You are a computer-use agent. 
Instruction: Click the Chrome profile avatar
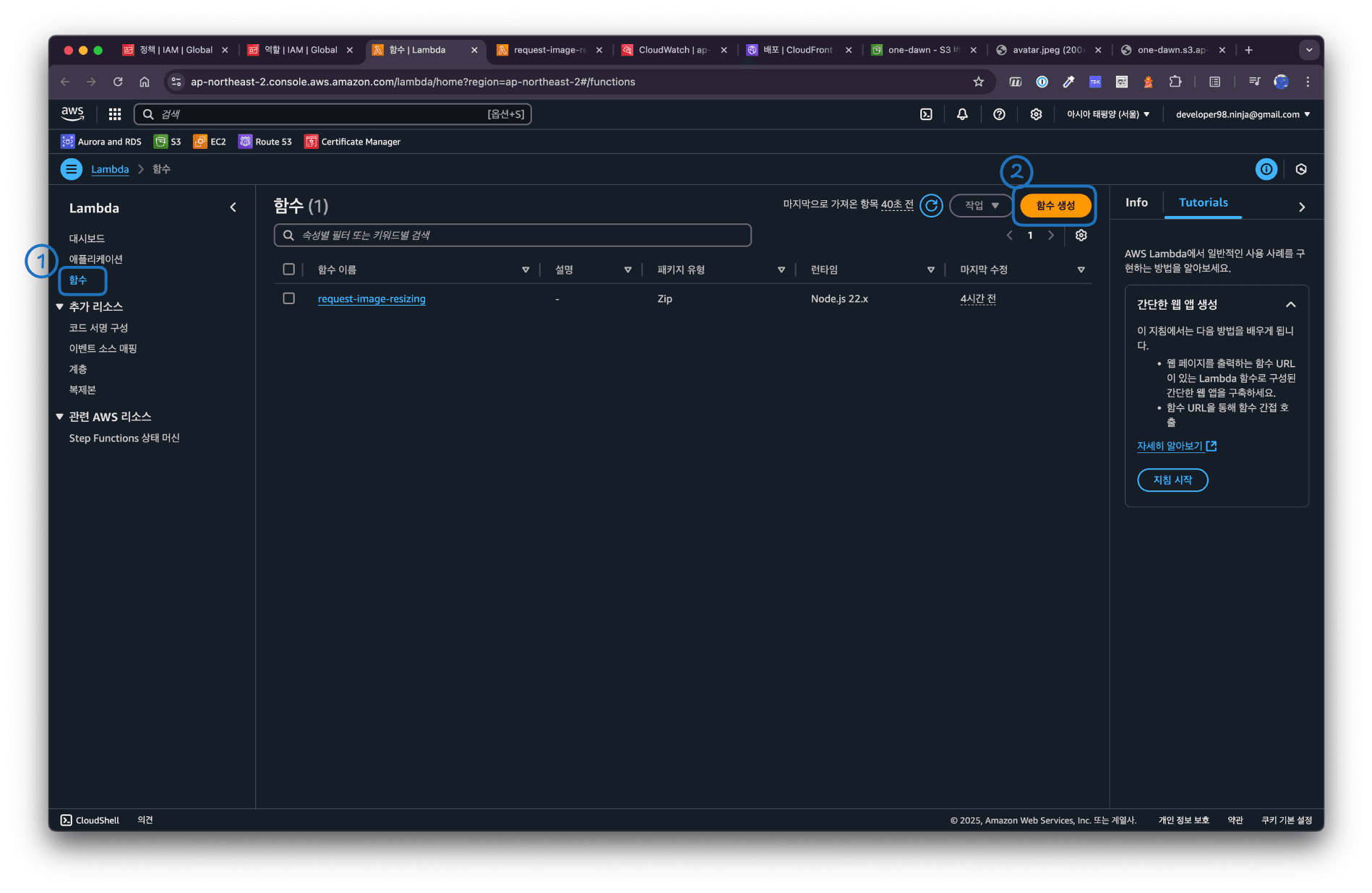[1281, 82]
